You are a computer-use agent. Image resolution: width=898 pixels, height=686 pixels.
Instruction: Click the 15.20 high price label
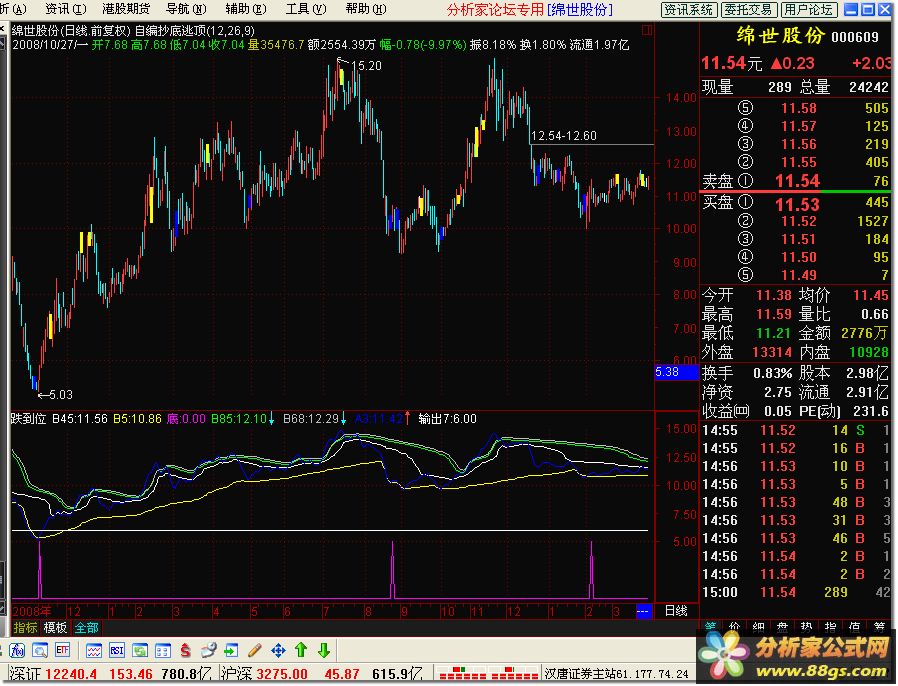[x=367, y=66]
